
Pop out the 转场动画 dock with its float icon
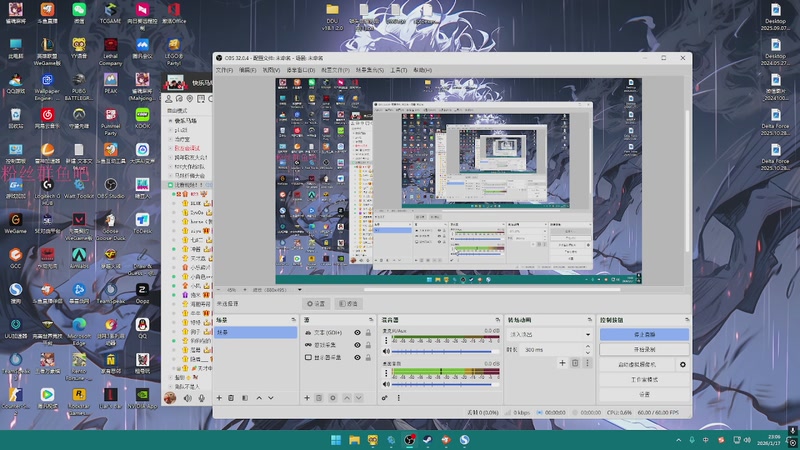point(589,320)
